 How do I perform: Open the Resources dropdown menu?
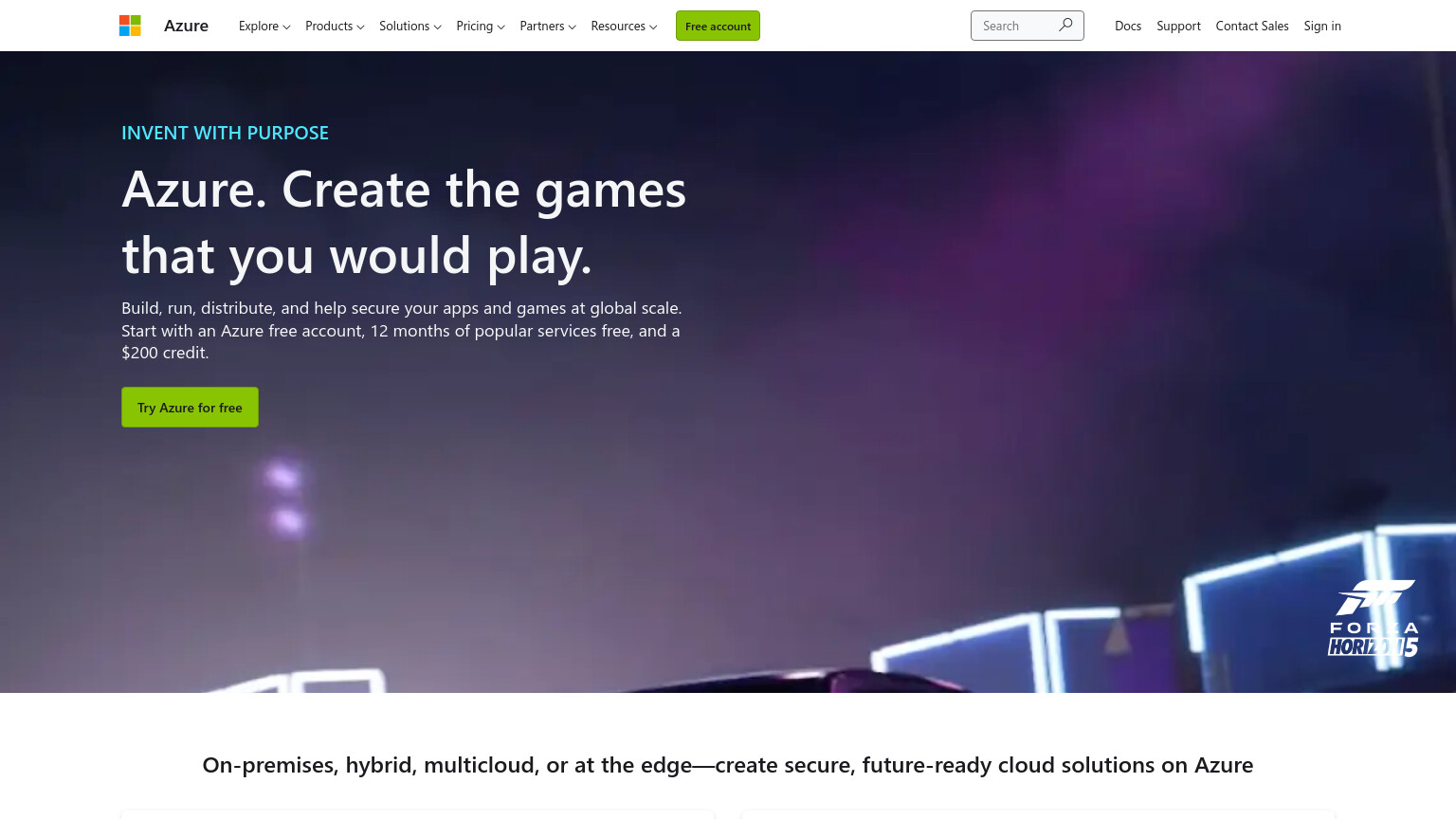click(x=624, y=27)
